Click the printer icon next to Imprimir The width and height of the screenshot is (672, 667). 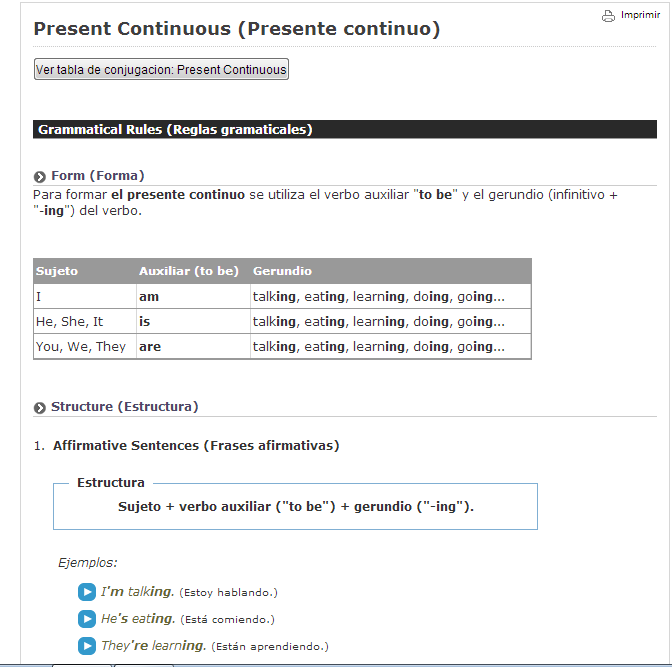click(608, 16)
